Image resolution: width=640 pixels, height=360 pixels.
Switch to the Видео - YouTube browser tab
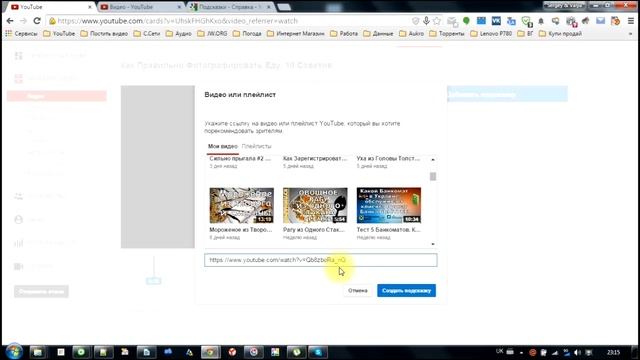[x=140, y=7]
